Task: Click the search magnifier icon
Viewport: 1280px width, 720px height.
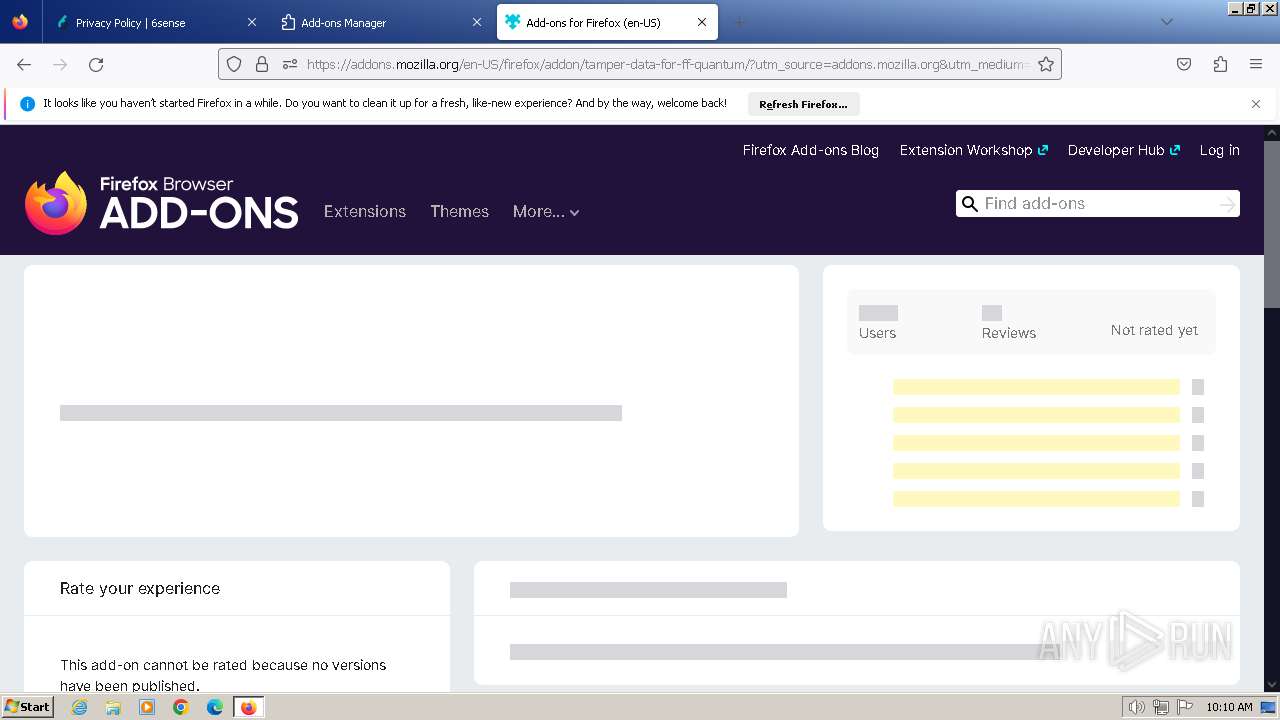Action: [x=969, y=204]
